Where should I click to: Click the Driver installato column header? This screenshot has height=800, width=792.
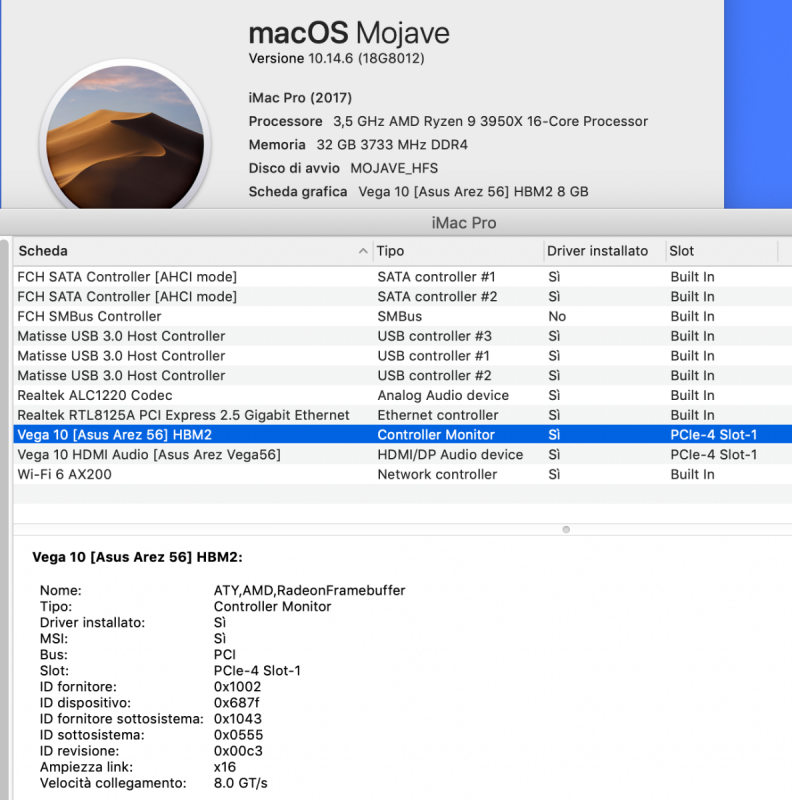pos(605,251)
